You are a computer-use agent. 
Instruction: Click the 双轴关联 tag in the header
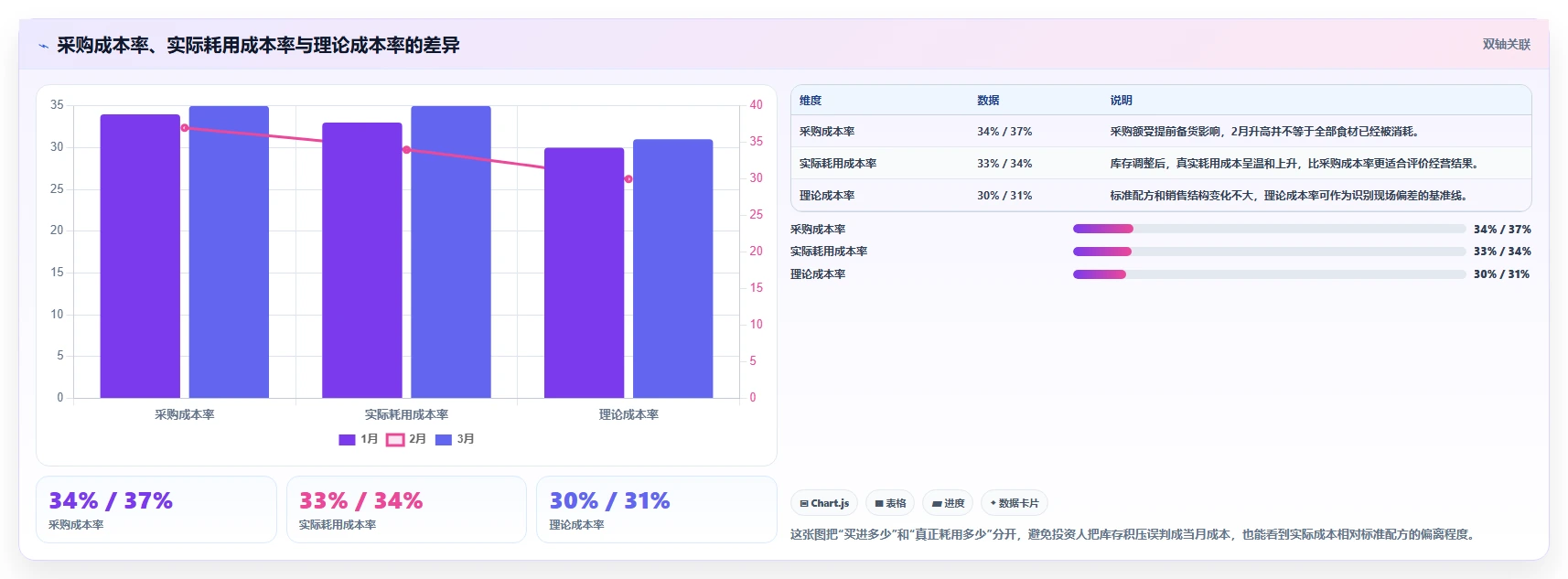pos(1506,44)
